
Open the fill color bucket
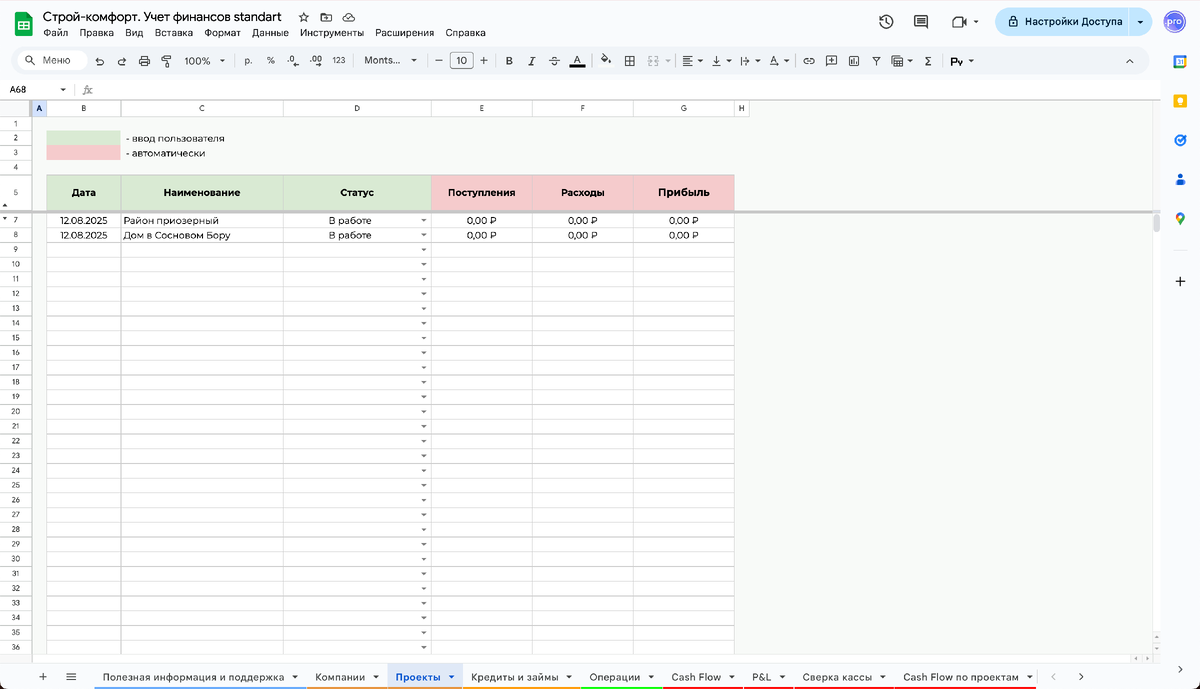click(606, 61)
